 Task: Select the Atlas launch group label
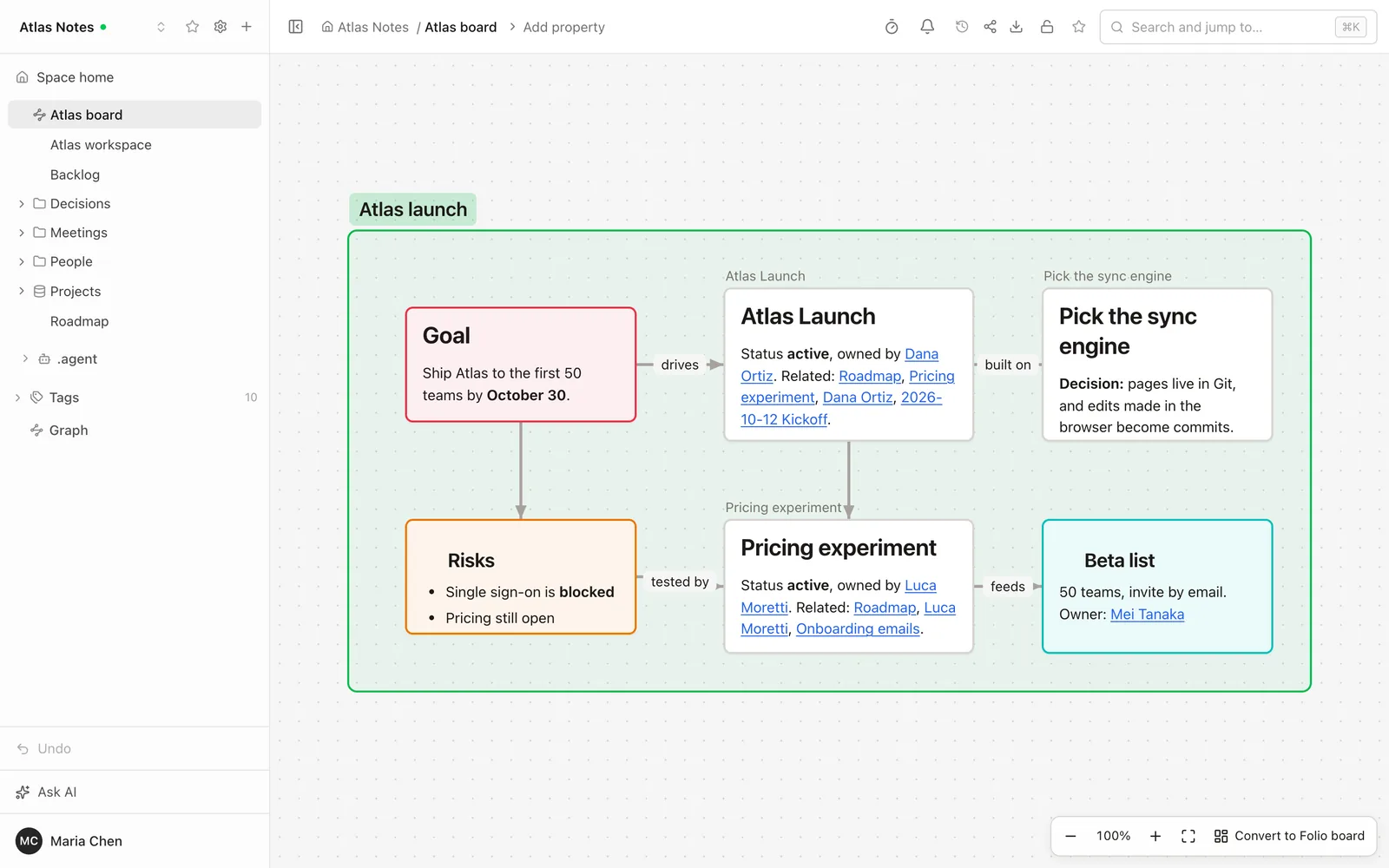pyautogui.click(x=413, y=209)
